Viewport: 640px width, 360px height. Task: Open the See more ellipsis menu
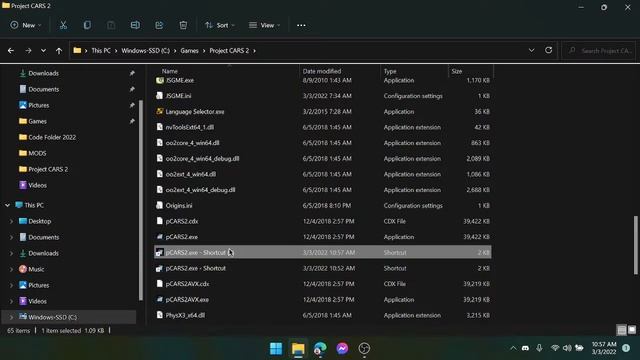[x=301, y=25]
